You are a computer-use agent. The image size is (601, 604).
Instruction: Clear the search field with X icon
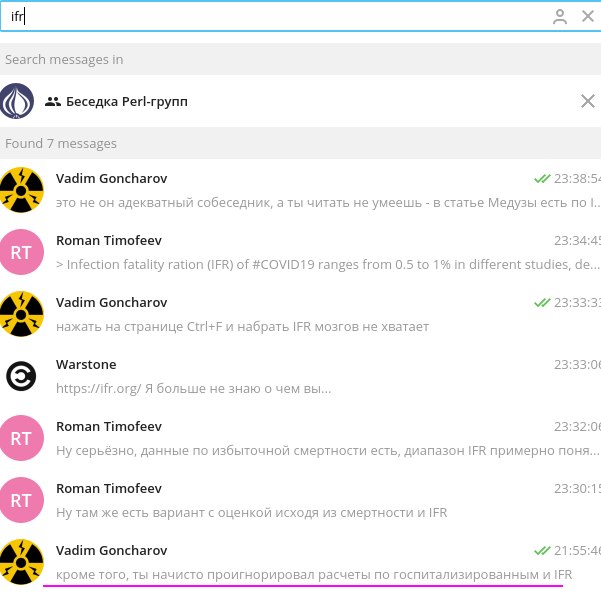588,16
